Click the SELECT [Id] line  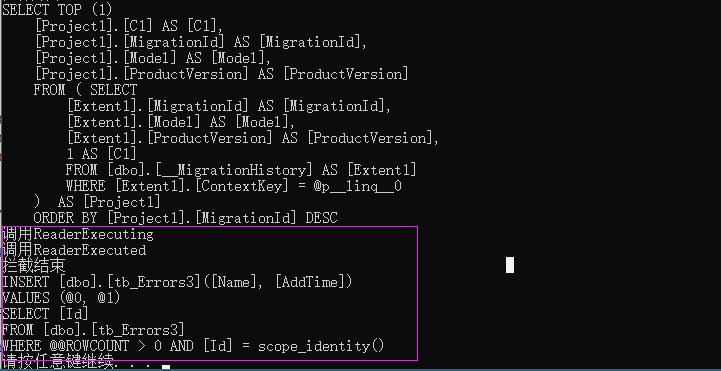(x=45, y=314)
